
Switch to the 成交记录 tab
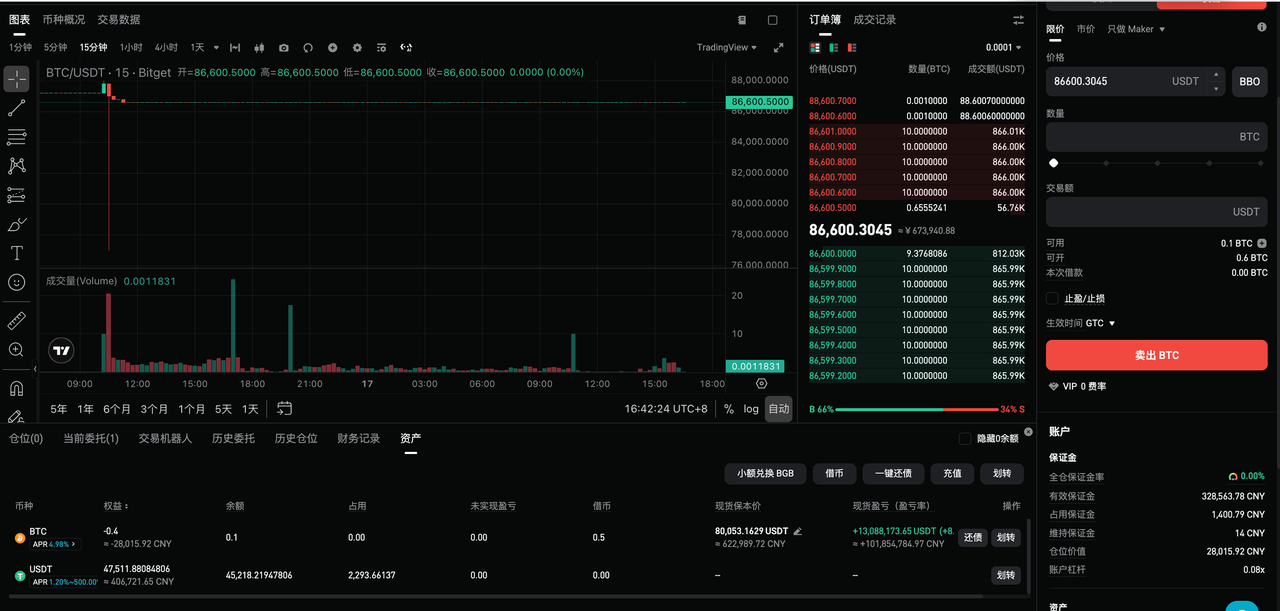tap(874, 19)
